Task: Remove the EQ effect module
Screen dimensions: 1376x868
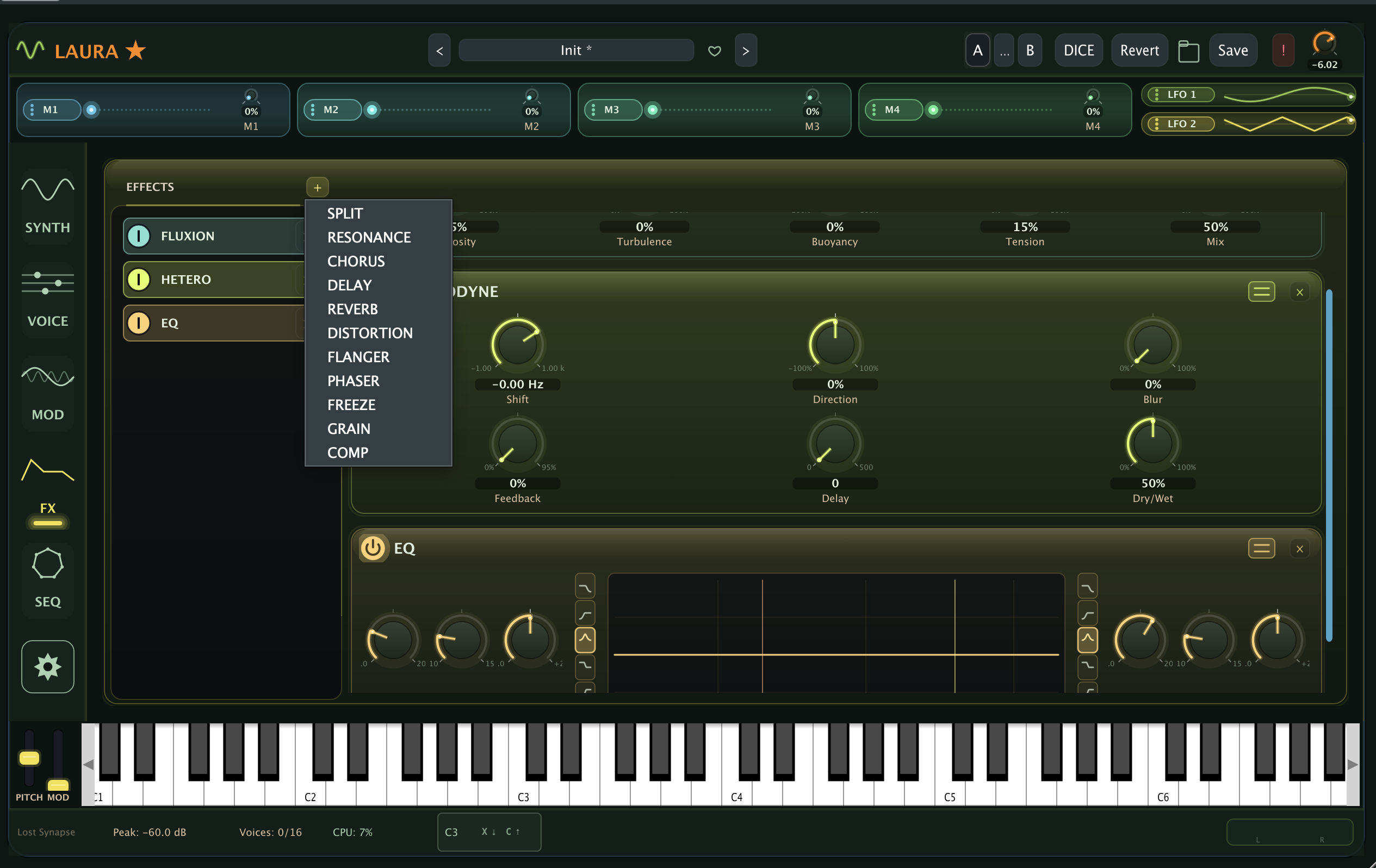Action: coord(1299,549)
